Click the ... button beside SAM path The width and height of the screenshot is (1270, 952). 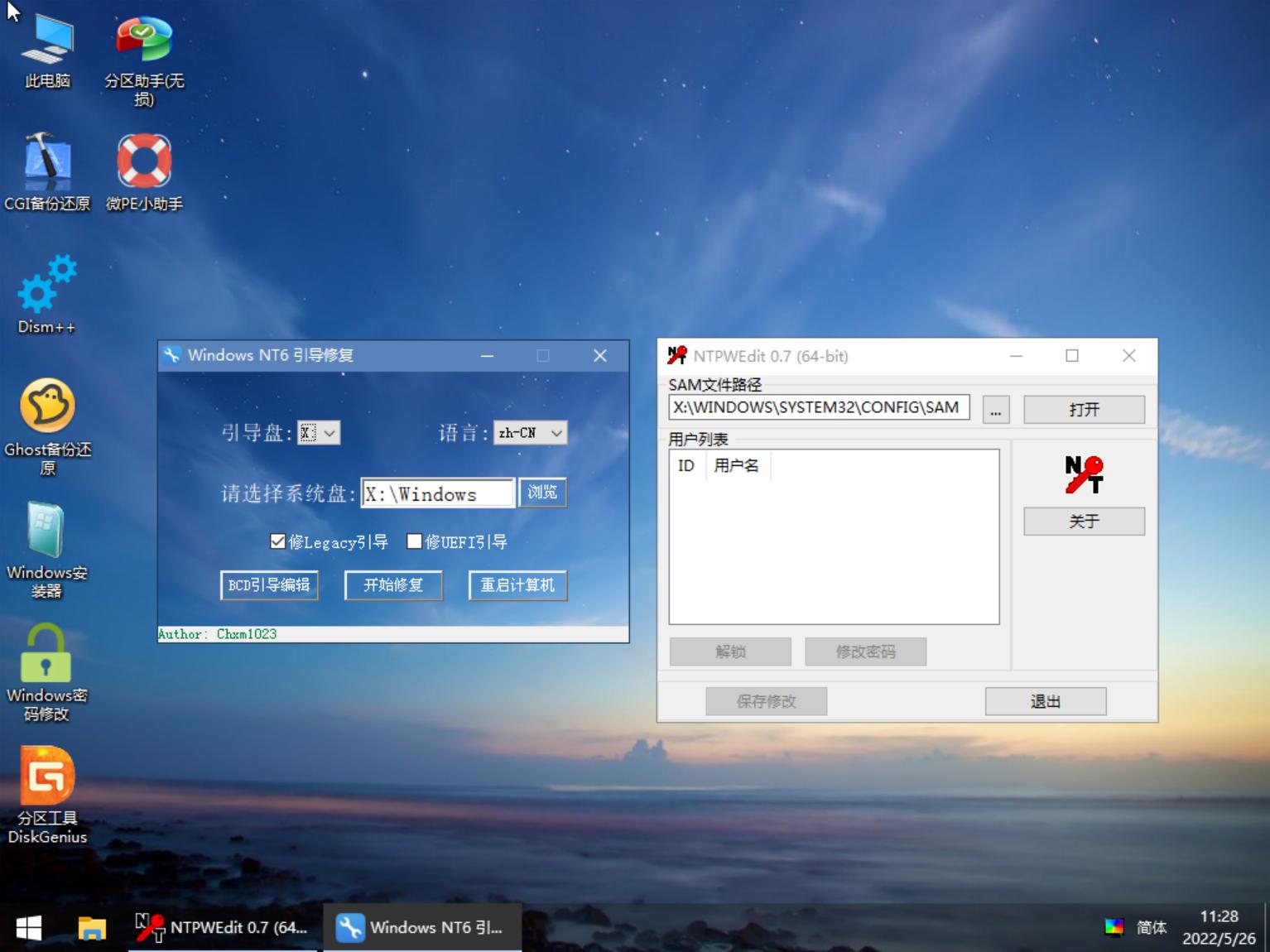coord(995,409)
